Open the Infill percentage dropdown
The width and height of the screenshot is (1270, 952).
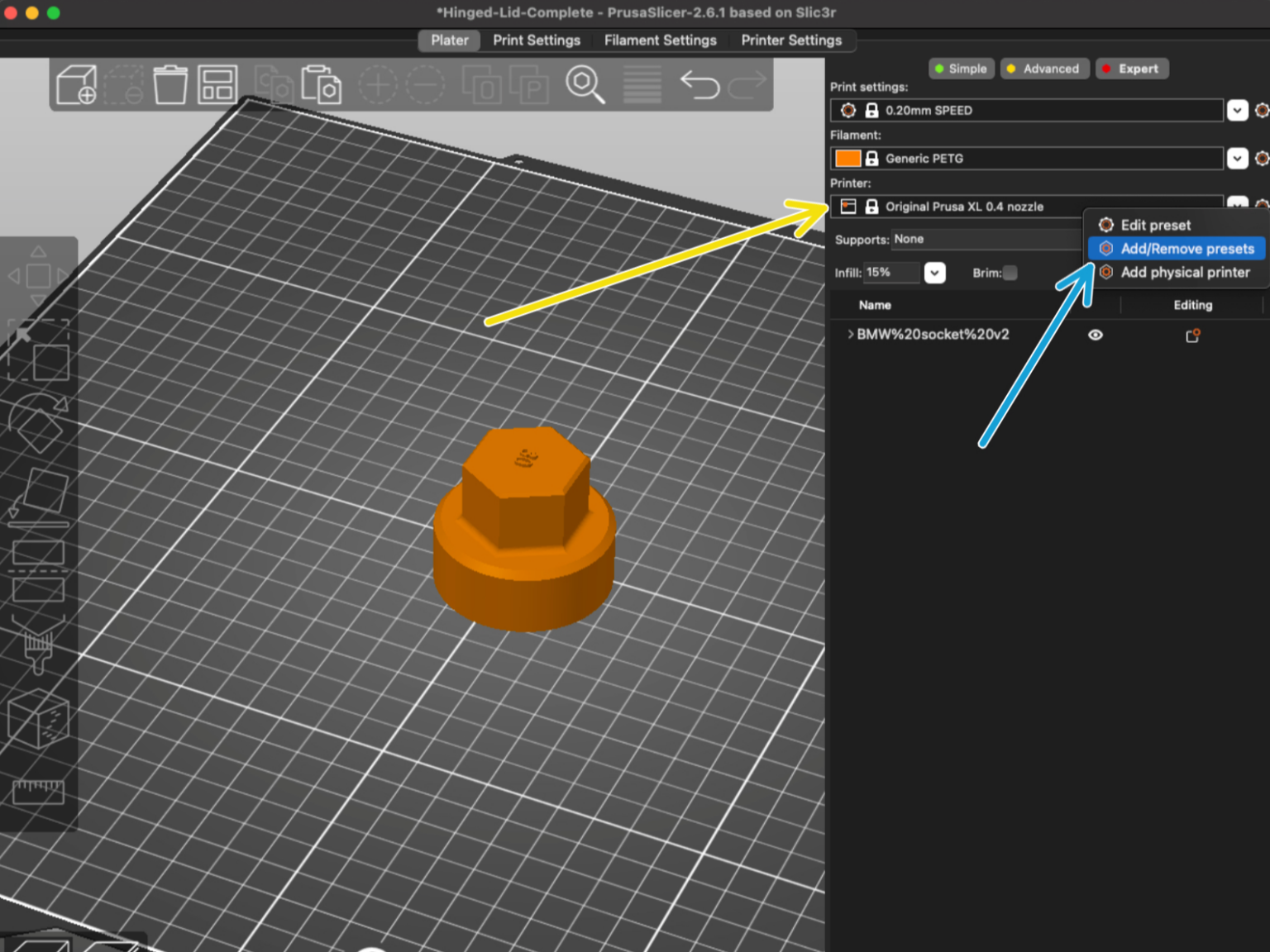[x=934, y=273]
